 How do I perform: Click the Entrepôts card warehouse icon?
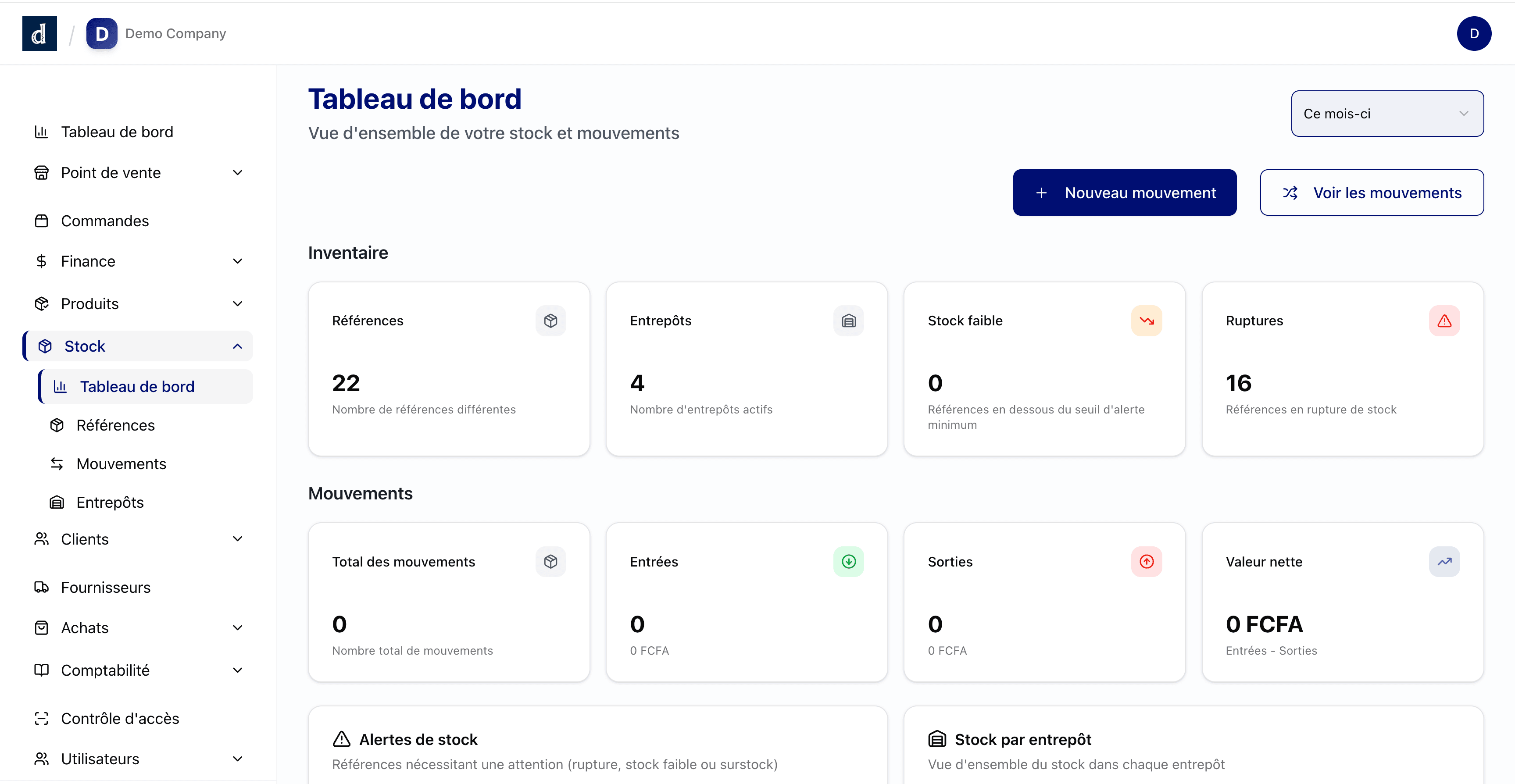click(848, 321)
